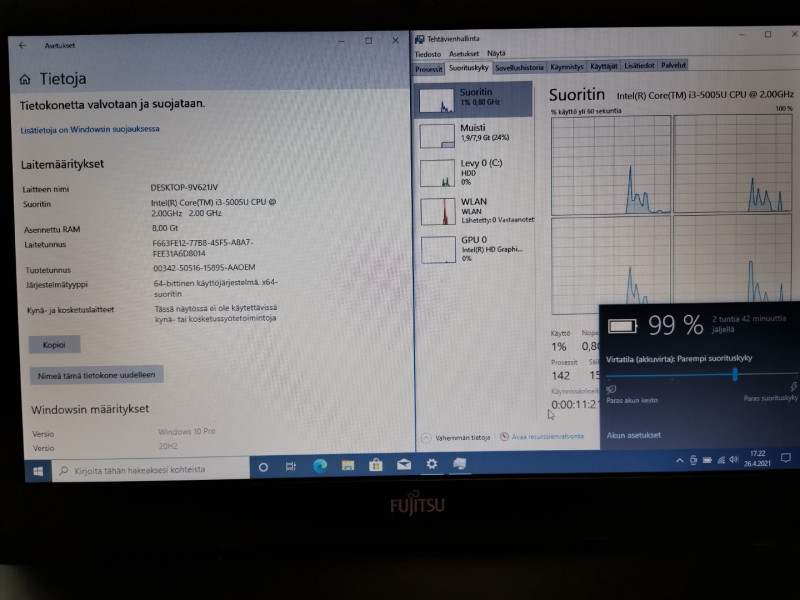Select Levy 0 (C:) performance item
The width and height of the screenshot is (800, 600).
(475, 172)
